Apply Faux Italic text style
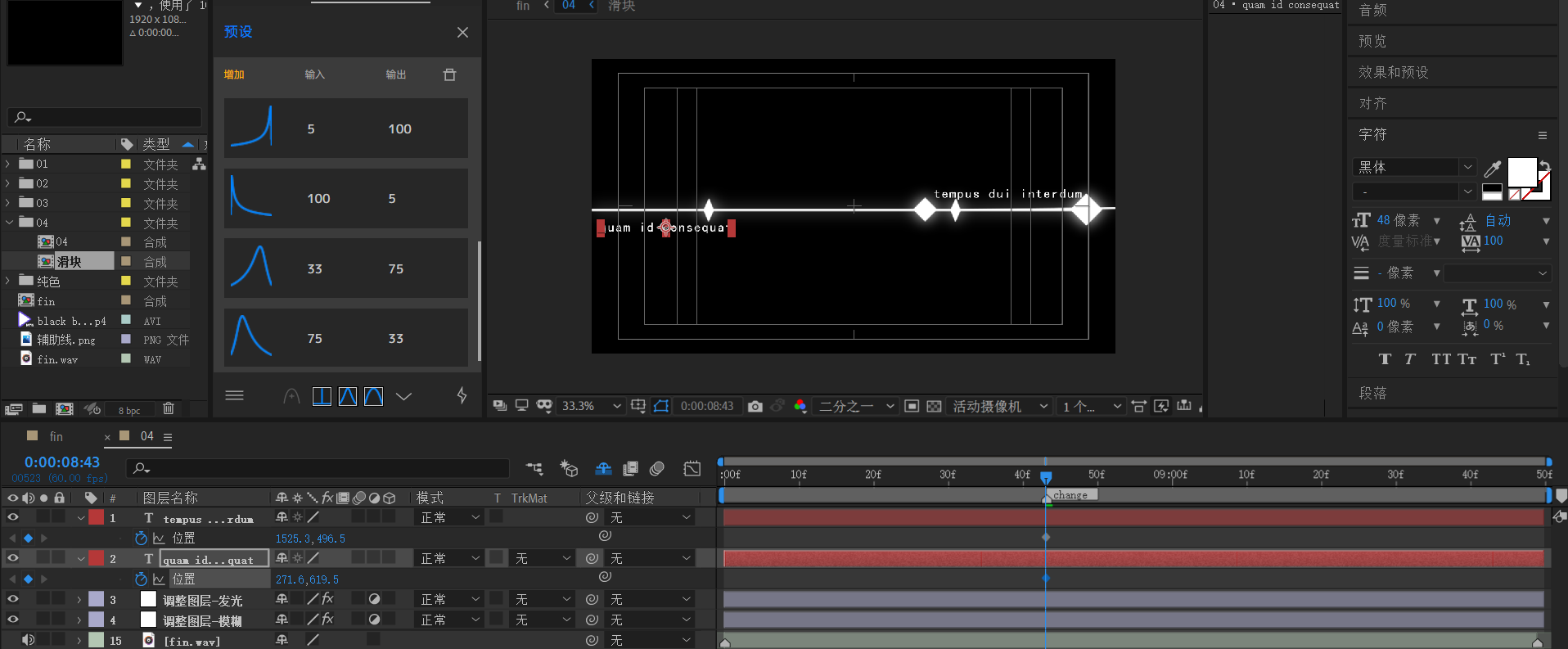 click(1410, 358)
